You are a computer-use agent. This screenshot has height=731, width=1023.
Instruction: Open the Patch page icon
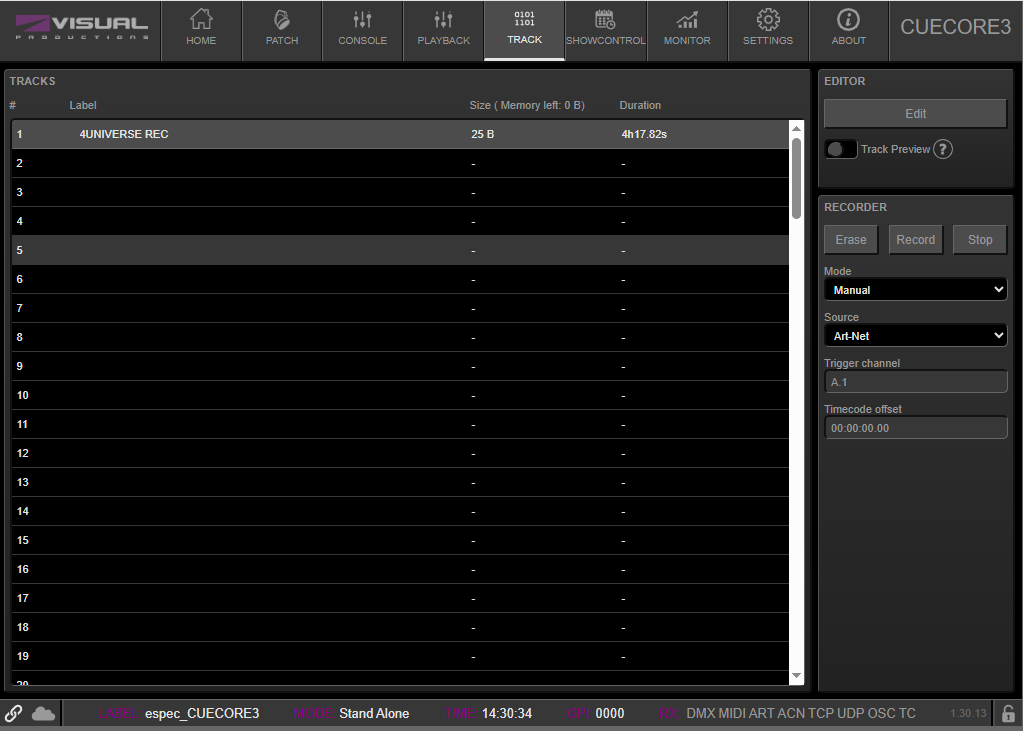[282, 20]
